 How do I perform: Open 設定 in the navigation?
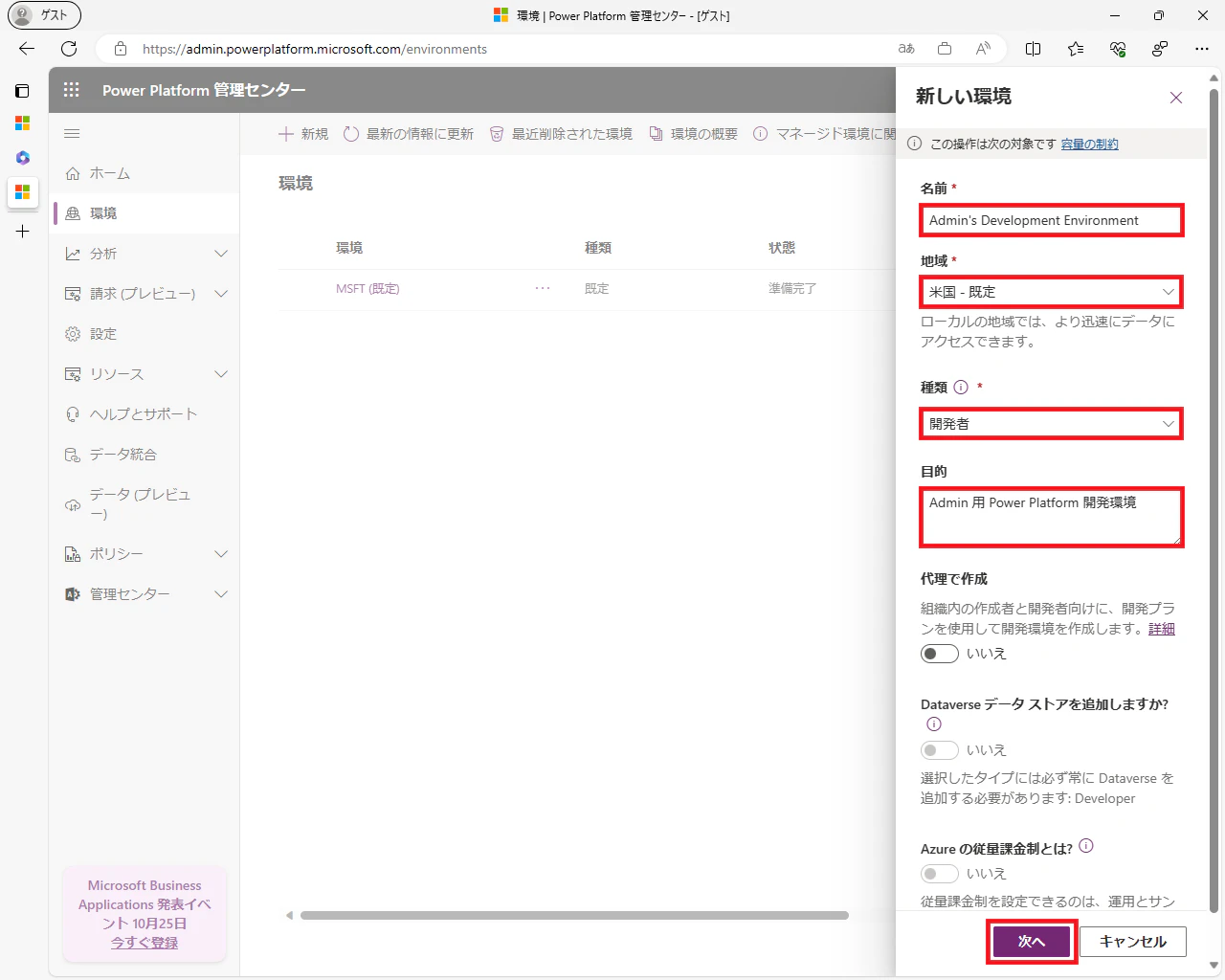[145, 334]
